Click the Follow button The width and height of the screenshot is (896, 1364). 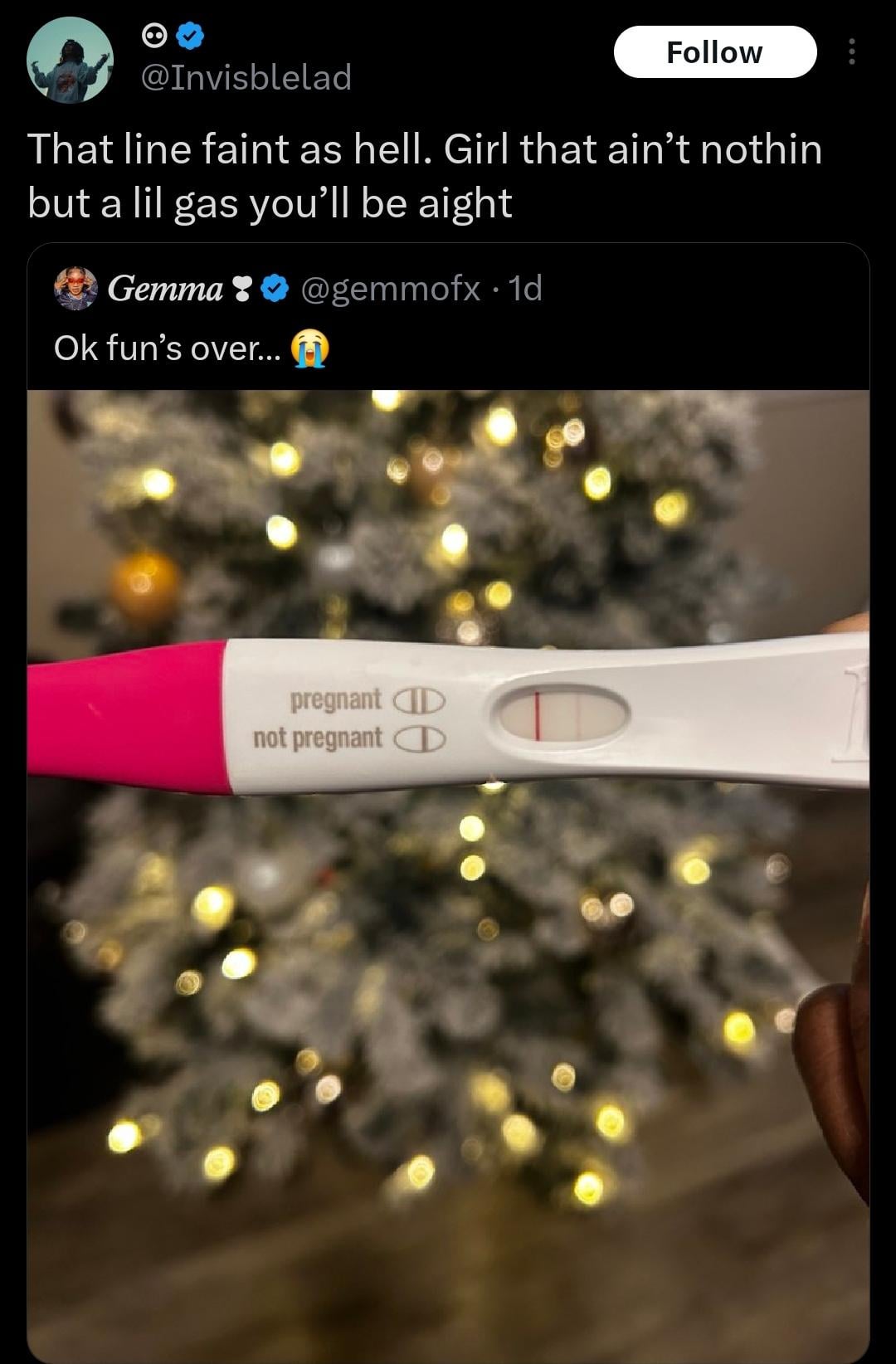pos(714,52)
